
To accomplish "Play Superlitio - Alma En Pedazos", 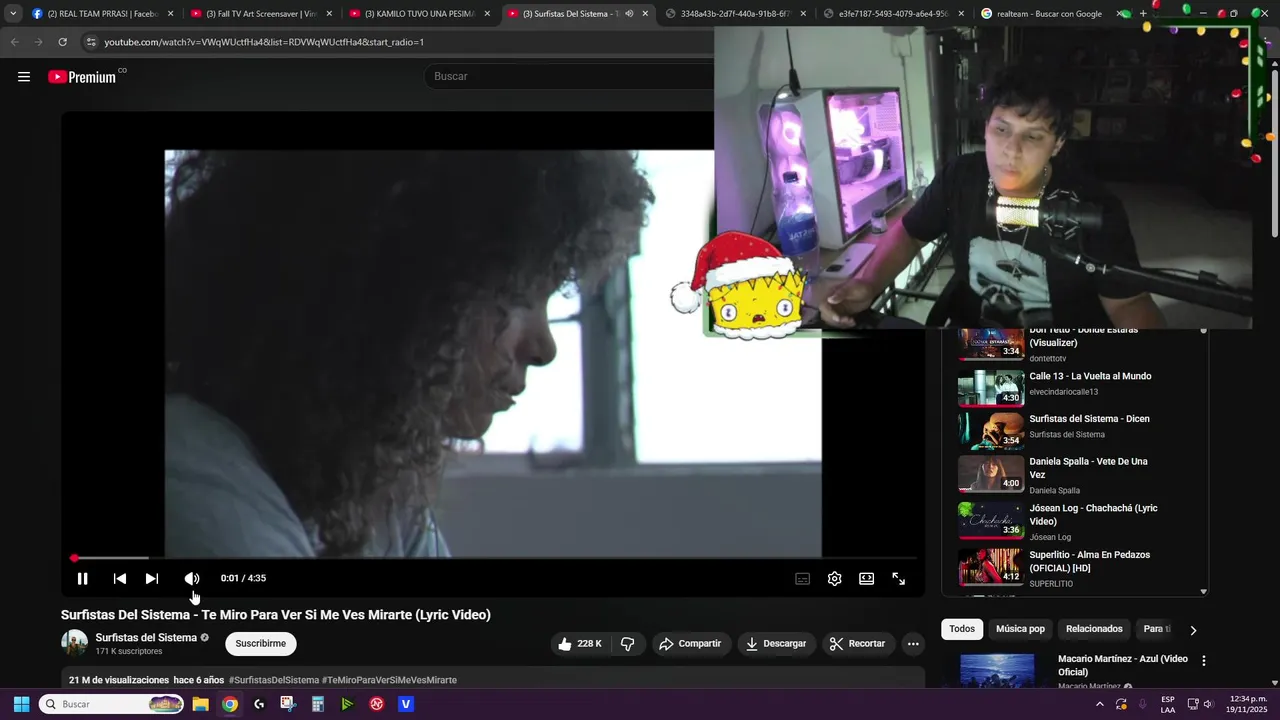I will [1089, 561].
